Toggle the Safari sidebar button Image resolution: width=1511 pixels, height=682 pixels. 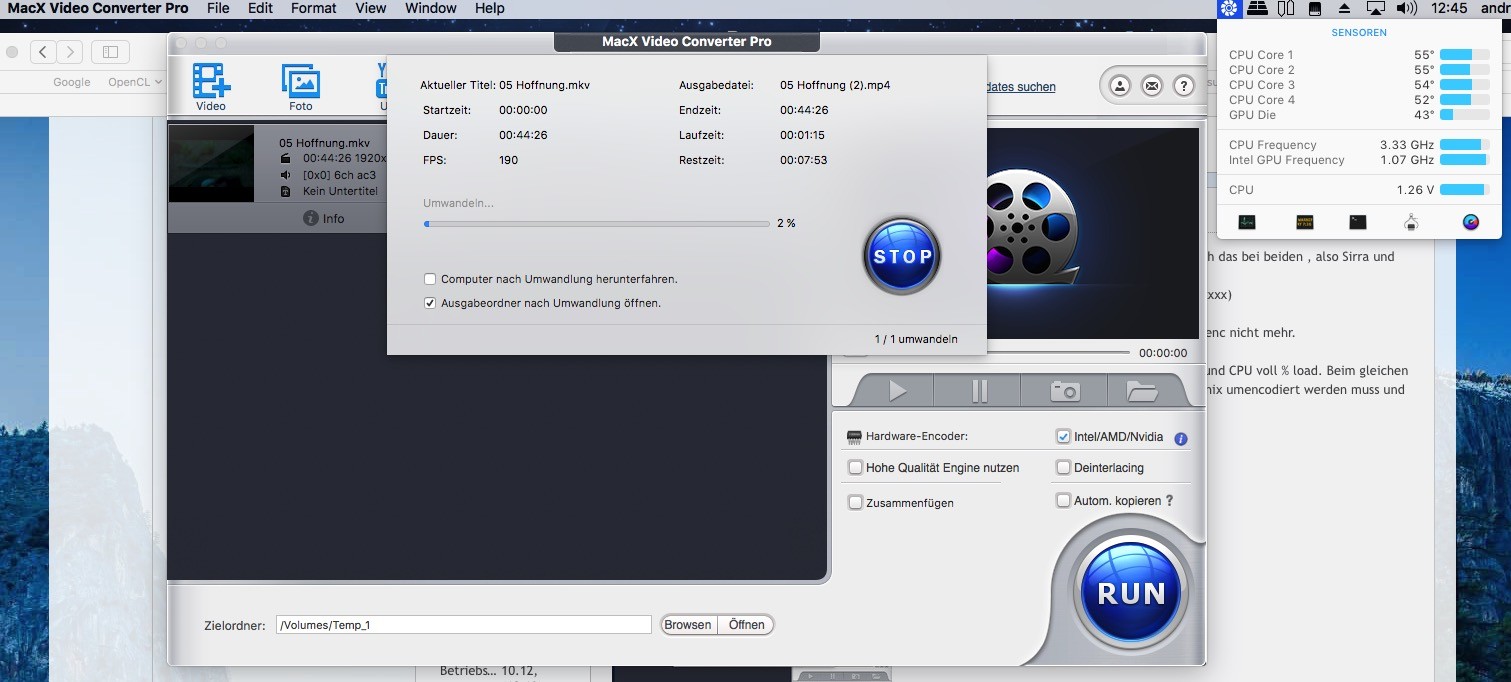(111, 51)
